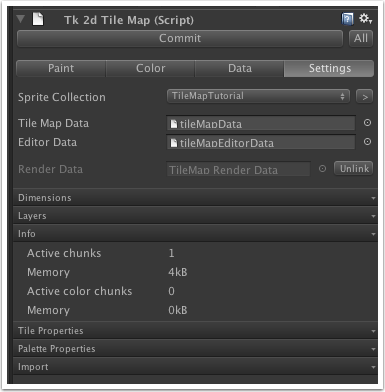Open the component gear settings menu

click(365, 19)
